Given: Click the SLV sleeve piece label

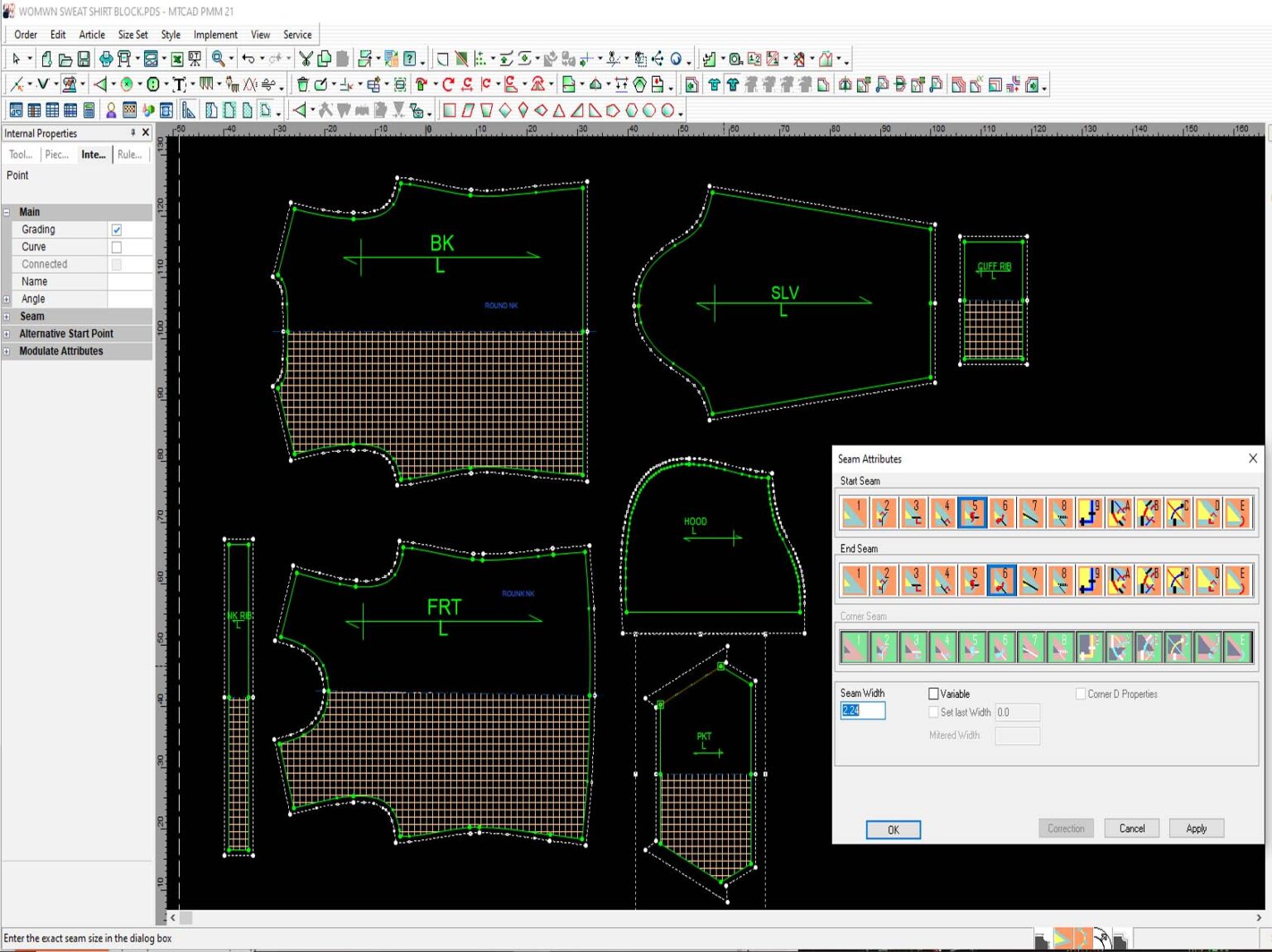Looking at the screenshot, I should pos(784,292).
